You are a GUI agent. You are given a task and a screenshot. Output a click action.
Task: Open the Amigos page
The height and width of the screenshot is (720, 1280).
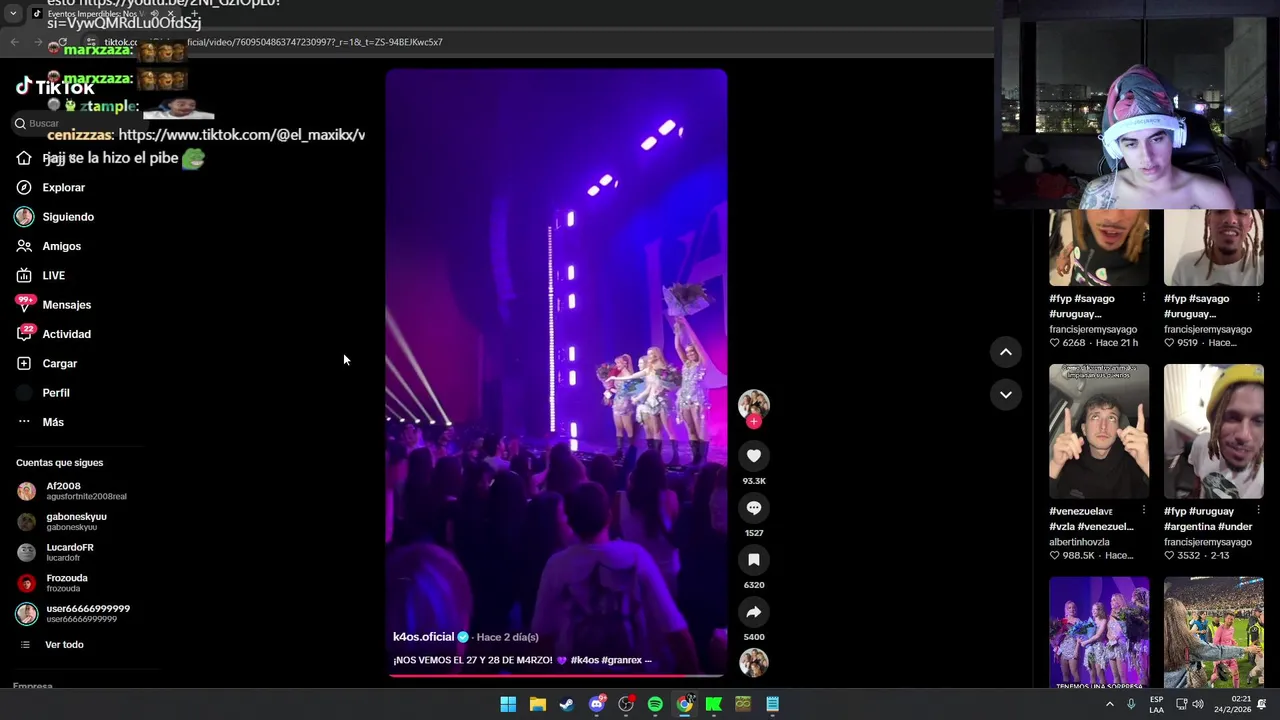click(x=49, y=246)
